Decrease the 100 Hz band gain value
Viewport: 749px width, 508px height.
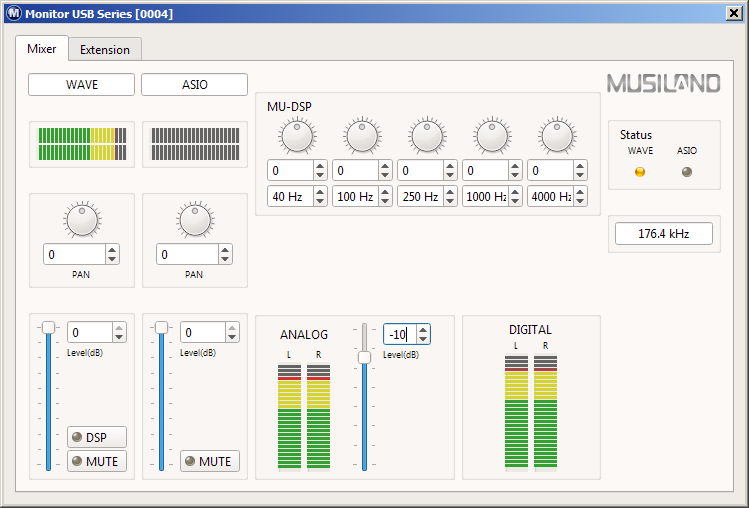tap(385, 175)
